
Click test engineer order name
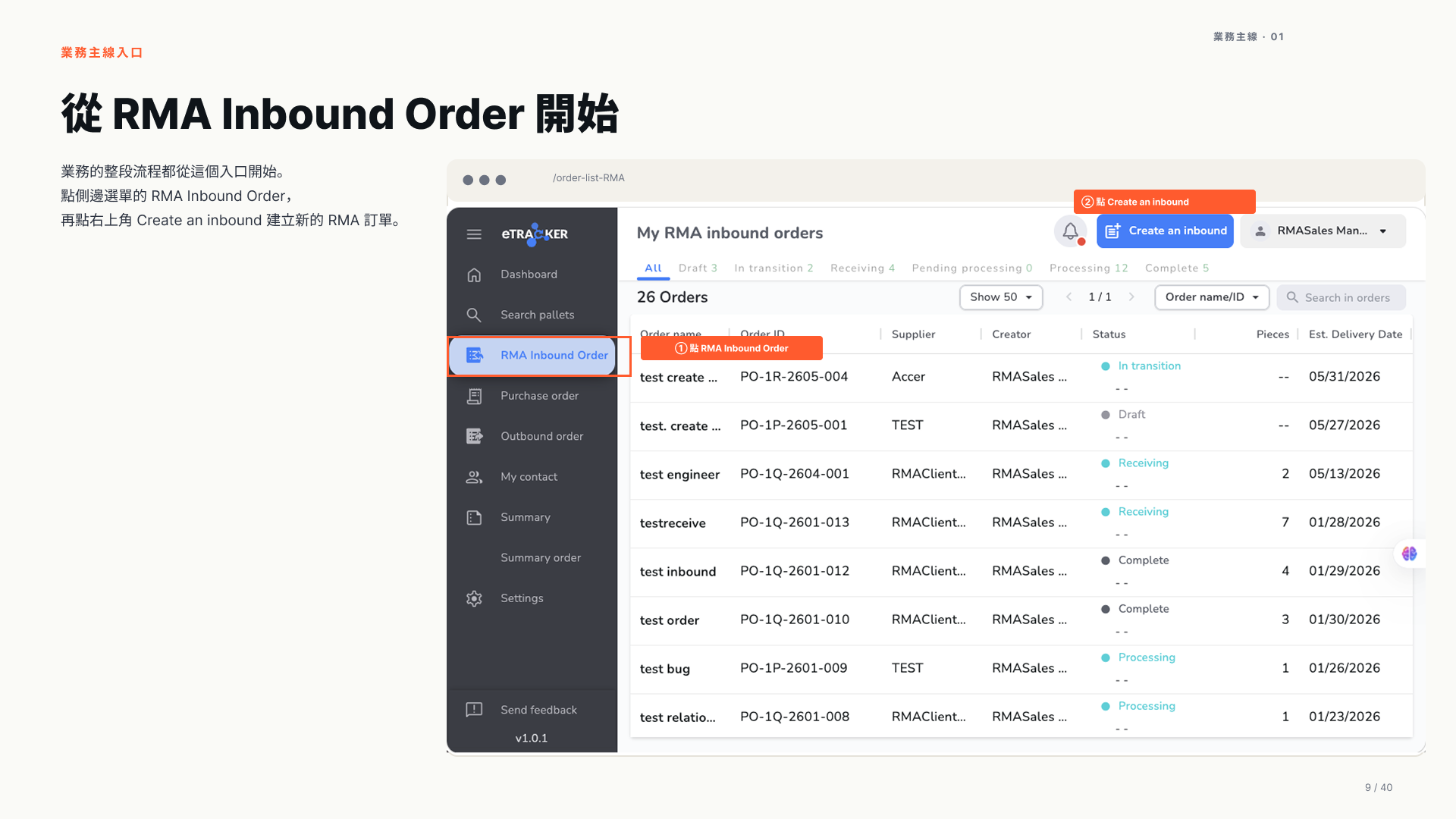679,475
